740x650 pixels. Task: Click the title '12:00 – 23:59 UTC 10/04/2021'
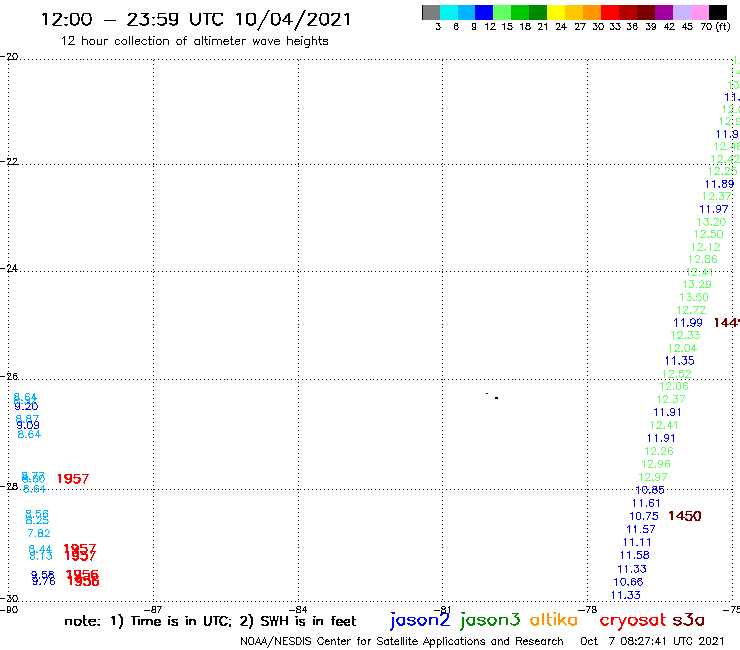pos(196,19)
